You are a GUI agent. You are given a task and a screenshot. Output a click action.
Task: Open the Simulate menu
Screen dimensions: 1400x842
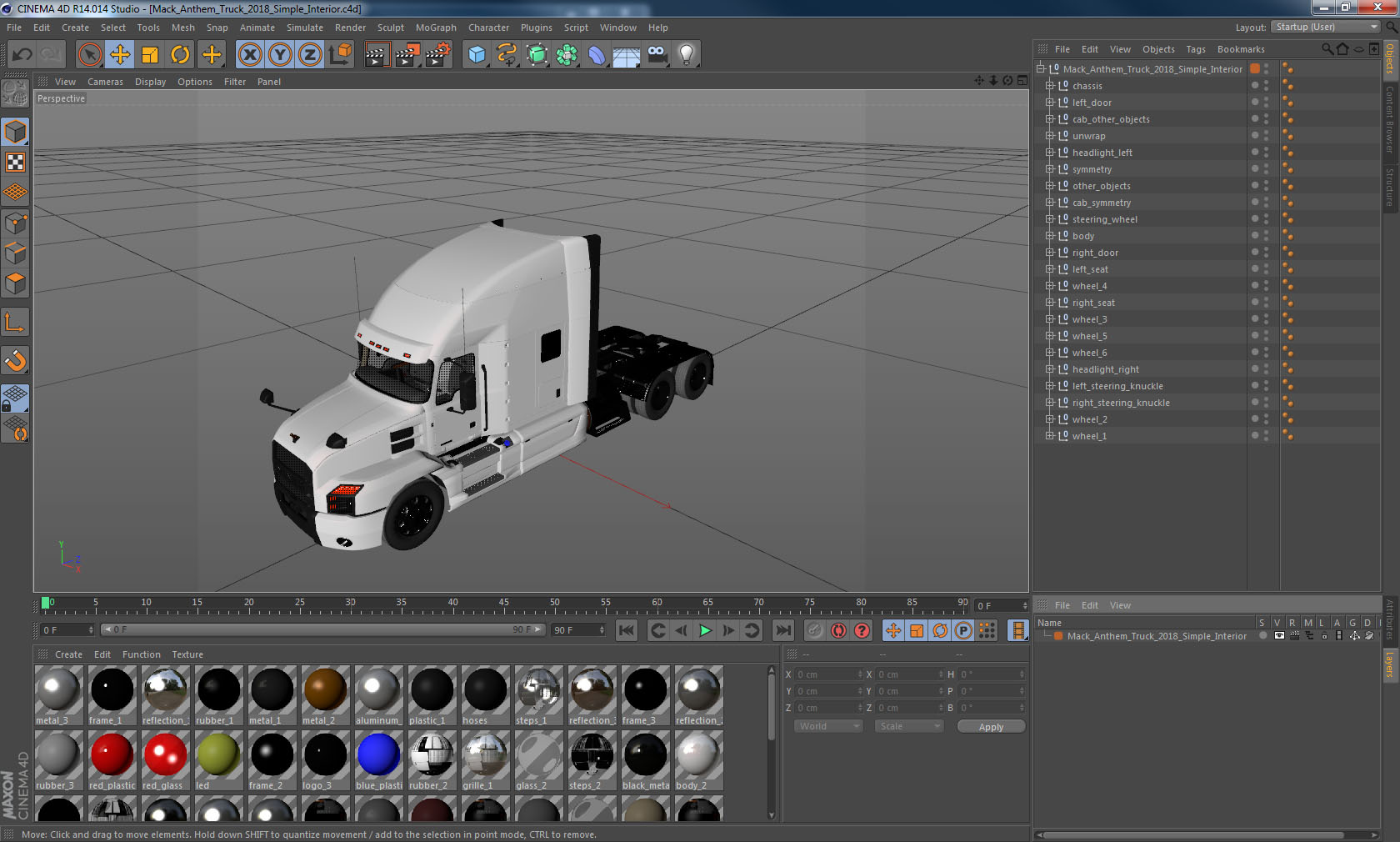305,28
